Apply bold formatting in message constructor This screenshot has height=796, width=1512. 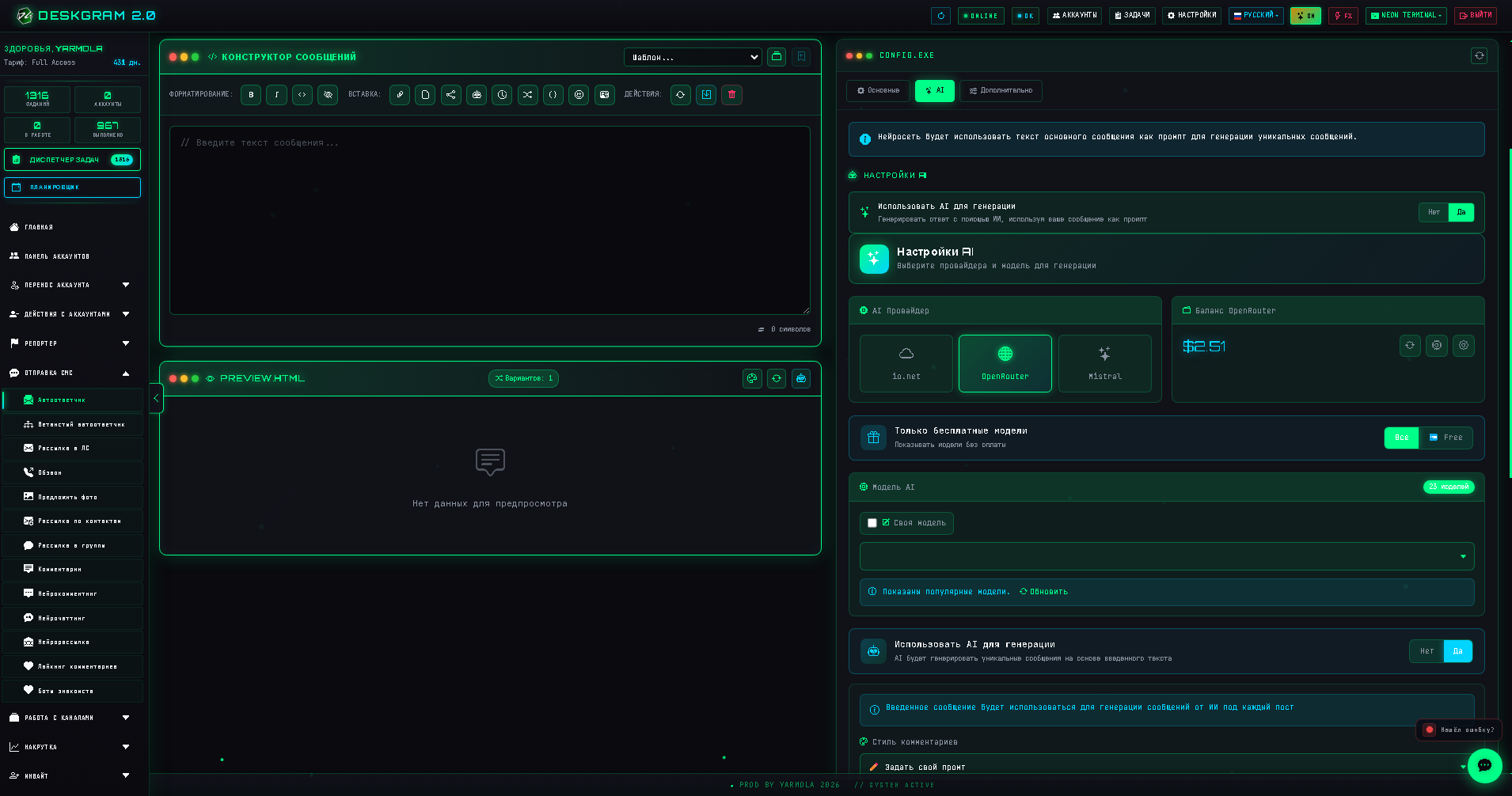click(x=251, y=95)
